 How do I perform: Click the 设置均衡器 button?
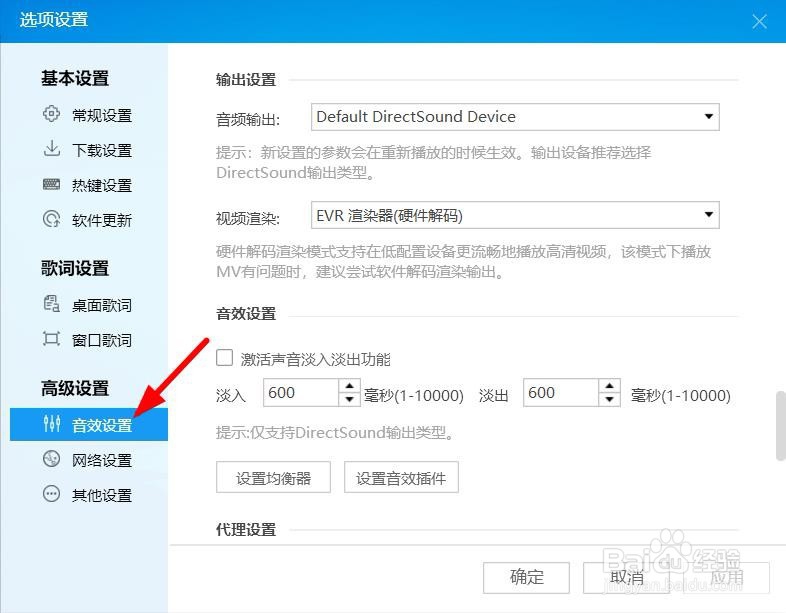273,477
